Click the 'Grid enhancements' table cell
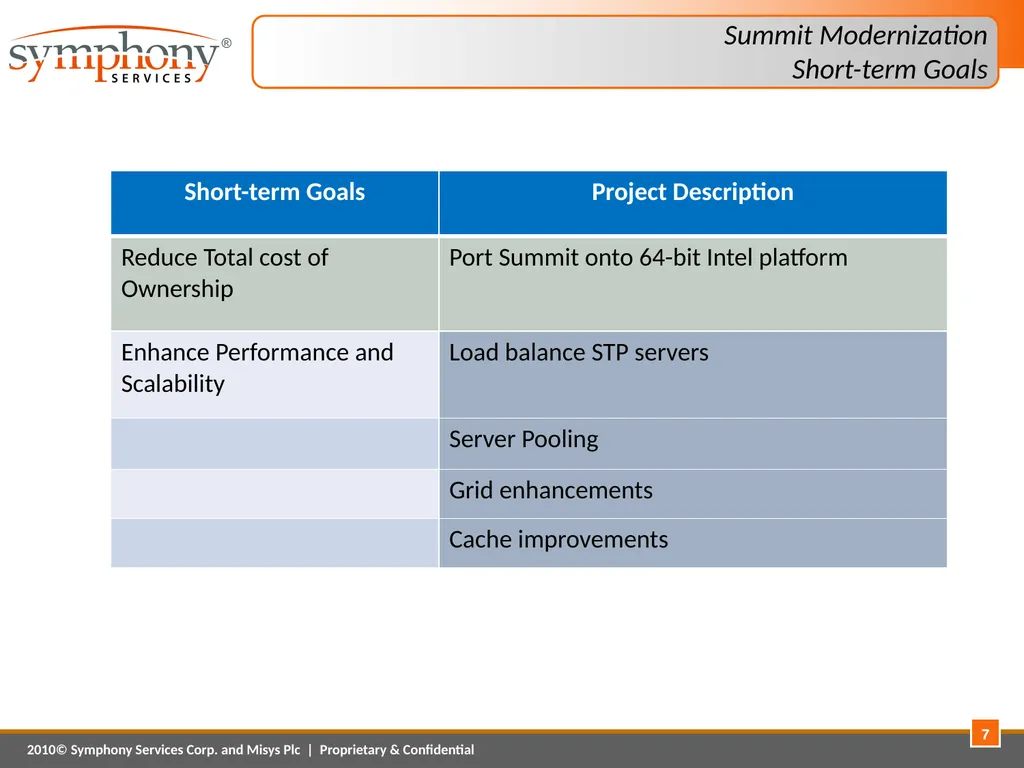The height and width of the screenshot is (768, 1024). (x=693, y=494)
